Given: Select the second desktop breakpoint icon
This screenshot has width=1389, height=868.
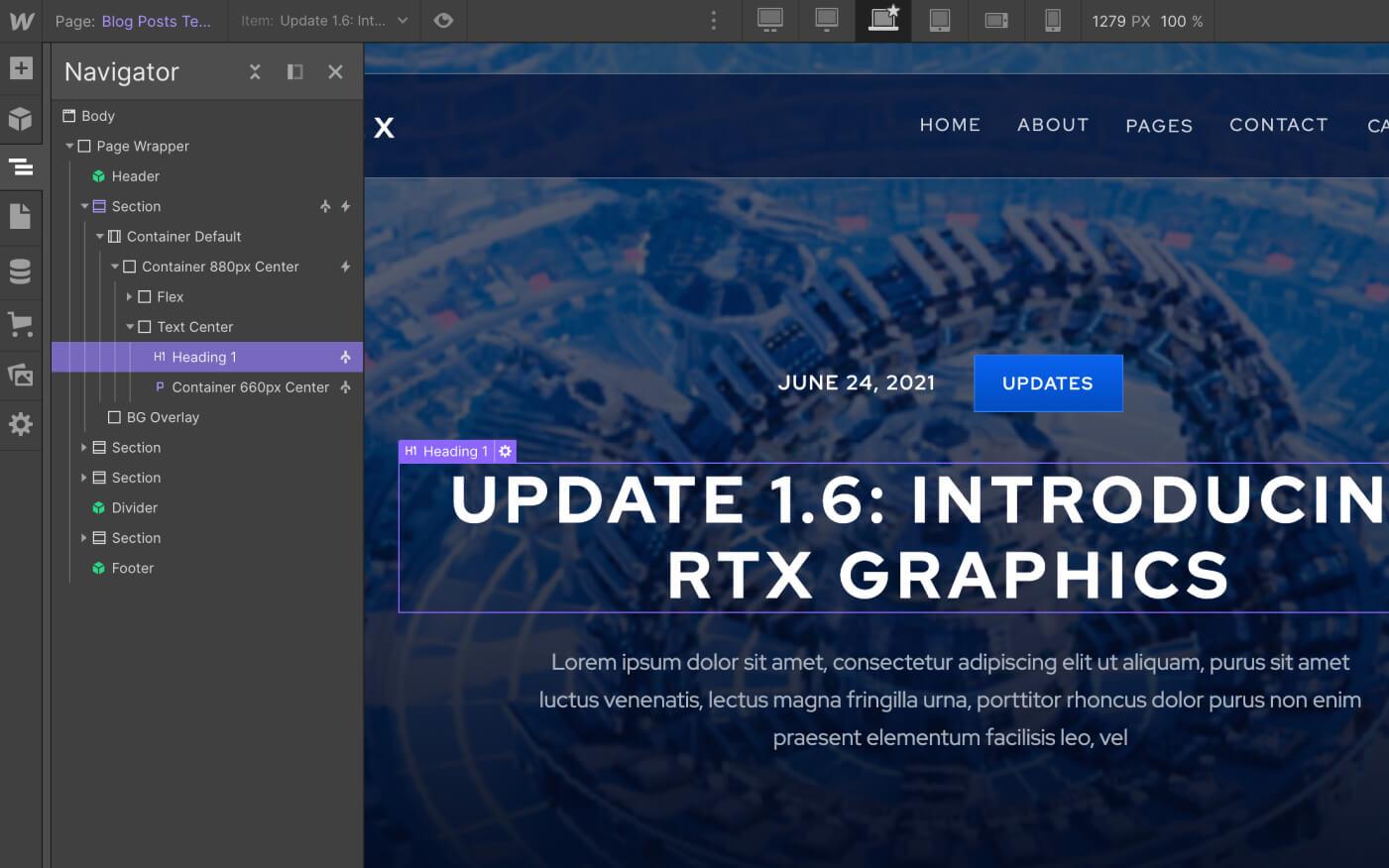Looking at the screenshot, I should coord(827,20).
